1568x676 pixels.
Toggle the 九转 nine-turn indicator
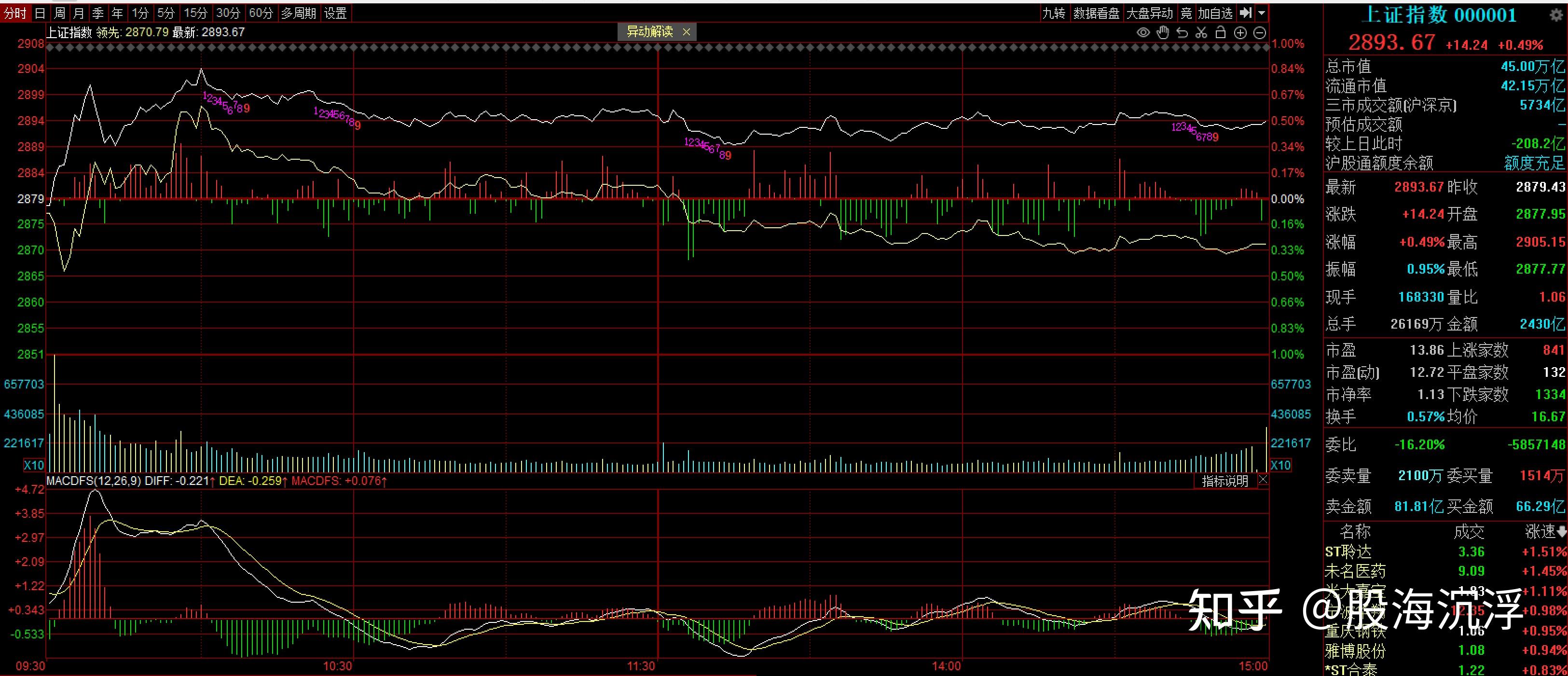tap(1054, 13)
